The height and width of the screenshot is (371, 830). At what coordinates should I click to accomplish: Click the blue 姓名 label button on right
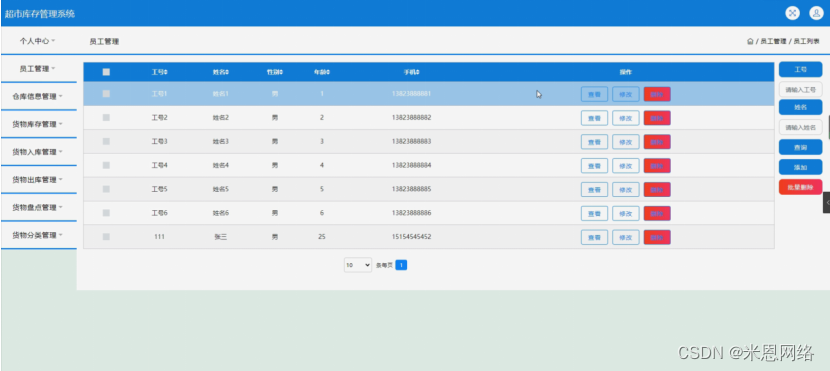tap(800, 107)
